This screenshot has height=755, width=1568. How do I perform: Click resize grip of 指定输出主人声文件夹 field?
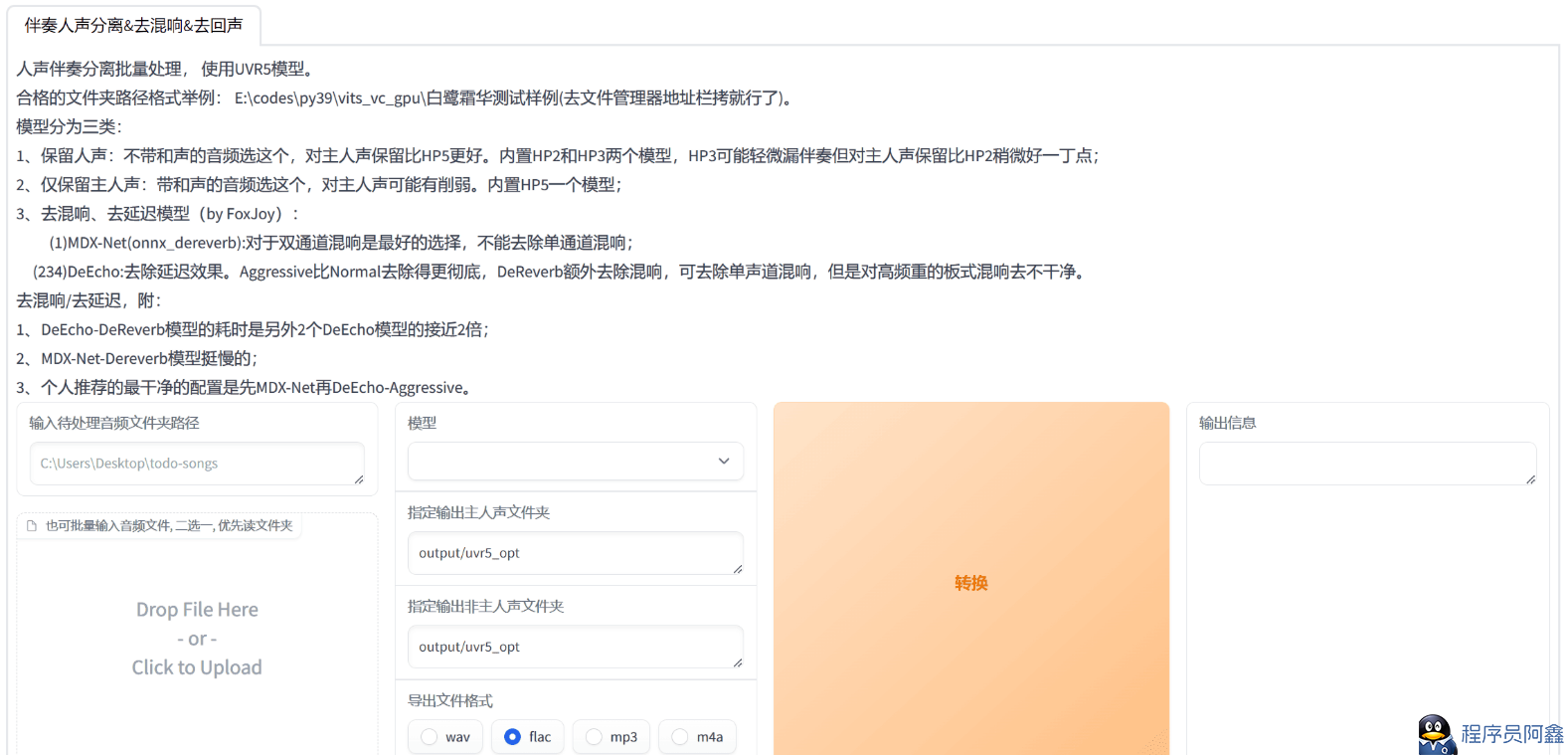(738, 569)
